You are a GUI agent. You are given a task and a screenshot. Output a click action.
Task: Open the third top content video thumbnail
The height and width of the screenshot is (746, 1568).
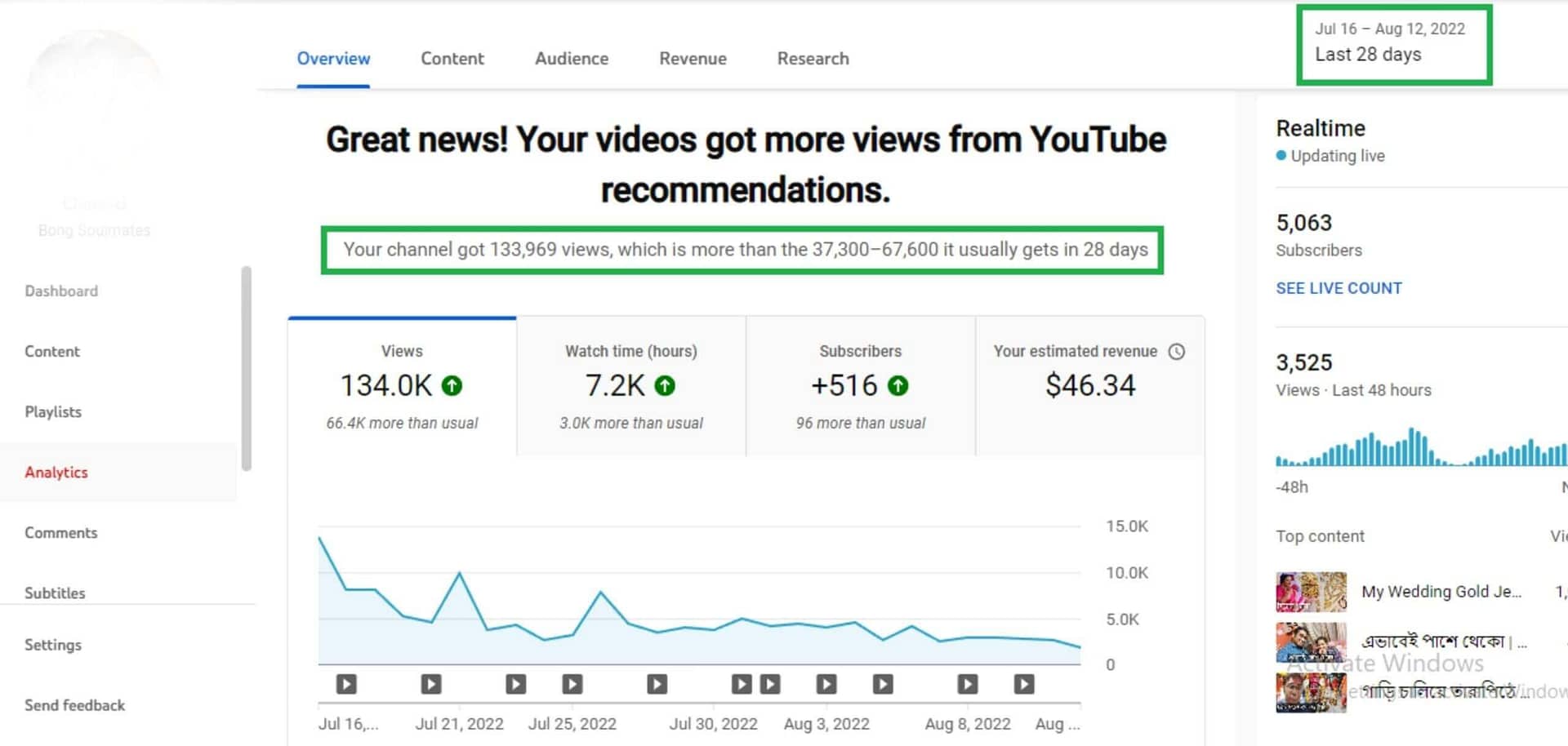(x=1311, y=692)
